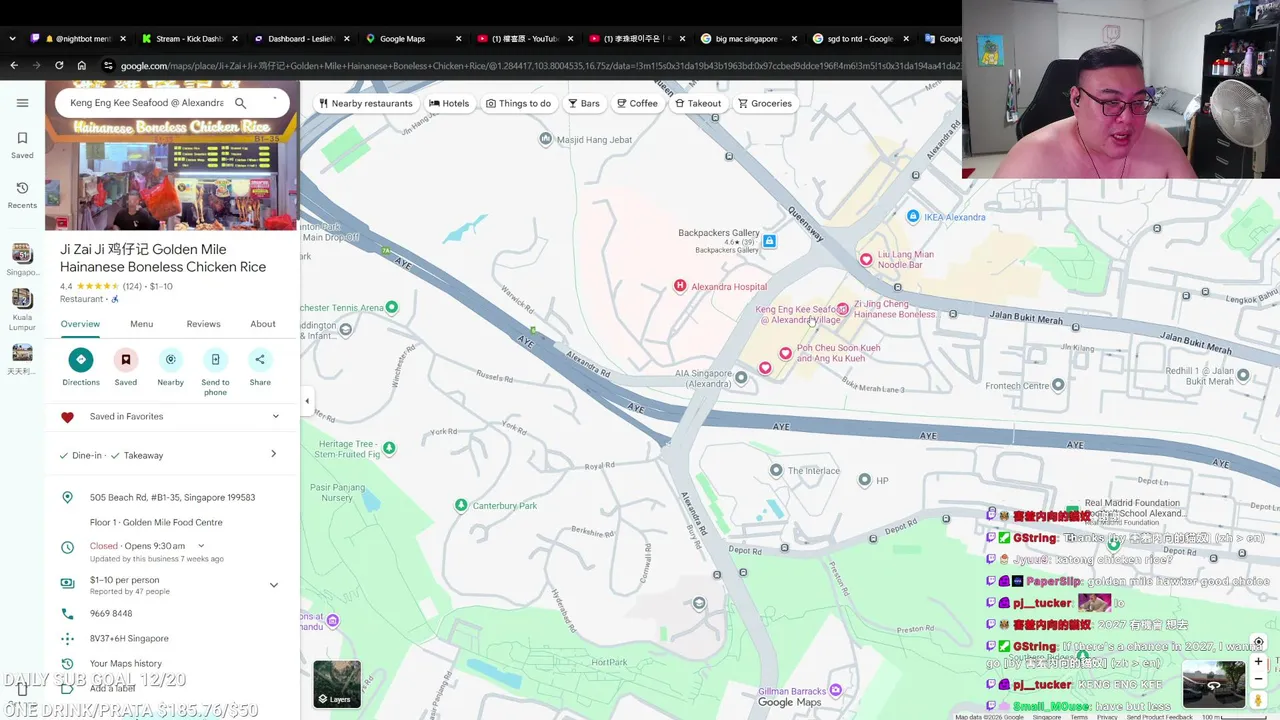
Task: Click the browser home button
Action: 82,66
